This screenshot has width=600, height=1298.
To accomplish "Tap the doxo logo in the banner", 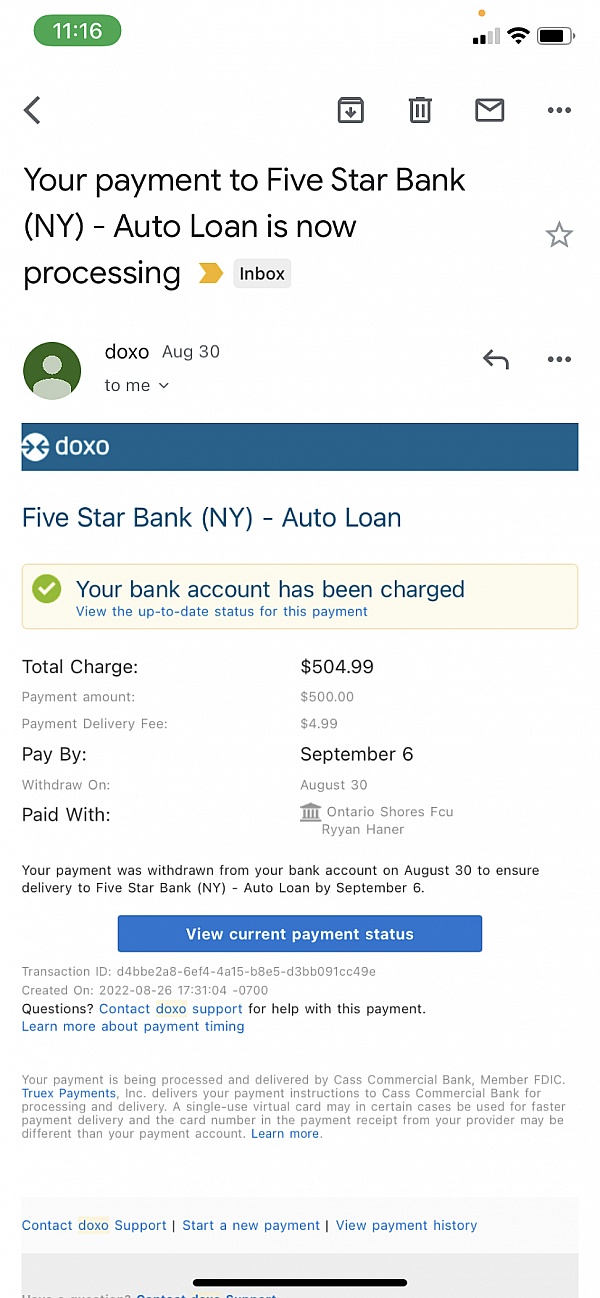I will pyautogui.click(x=66, y=446).
